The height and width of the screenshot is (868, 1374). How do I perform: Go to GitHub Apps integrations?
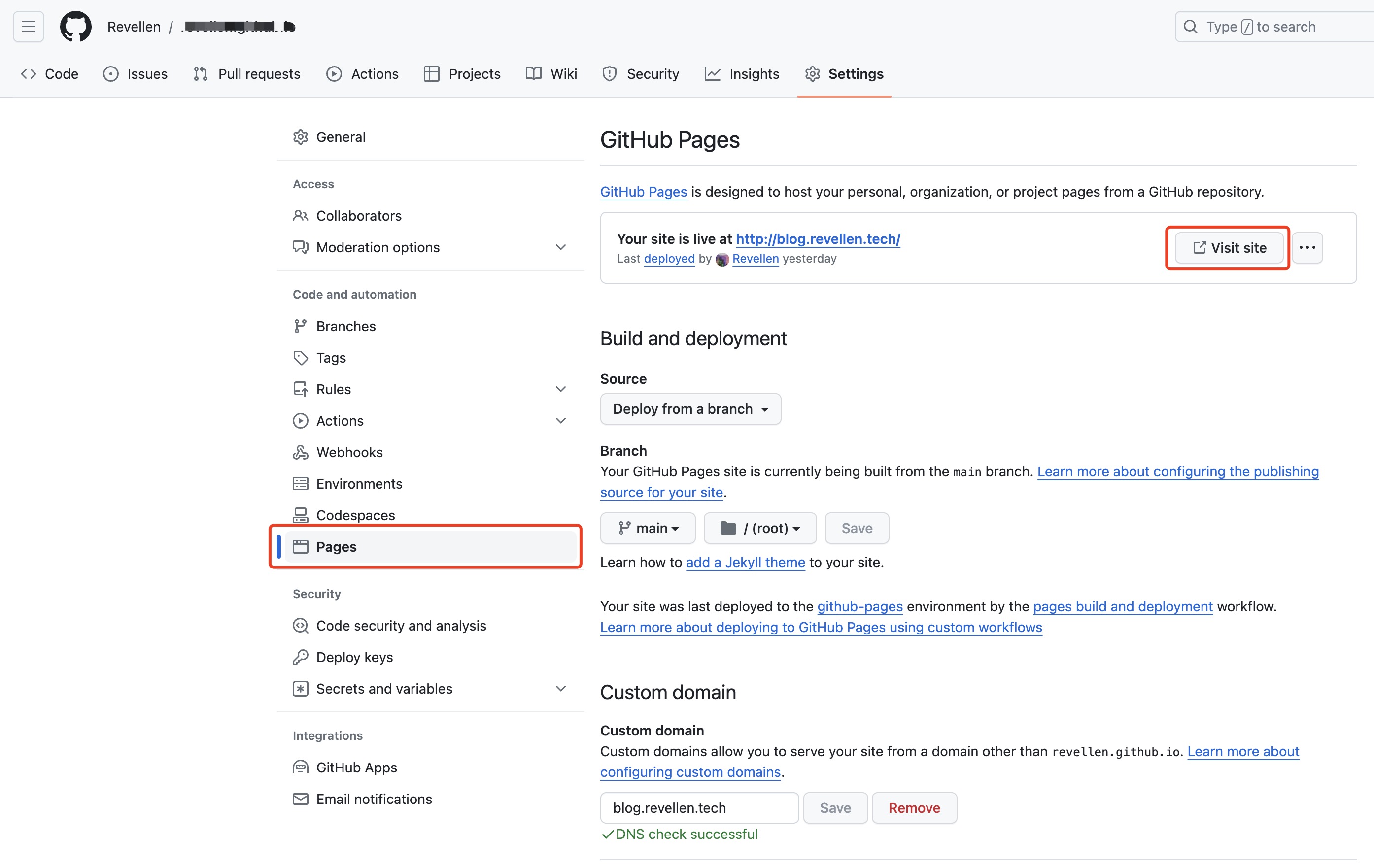356,767
